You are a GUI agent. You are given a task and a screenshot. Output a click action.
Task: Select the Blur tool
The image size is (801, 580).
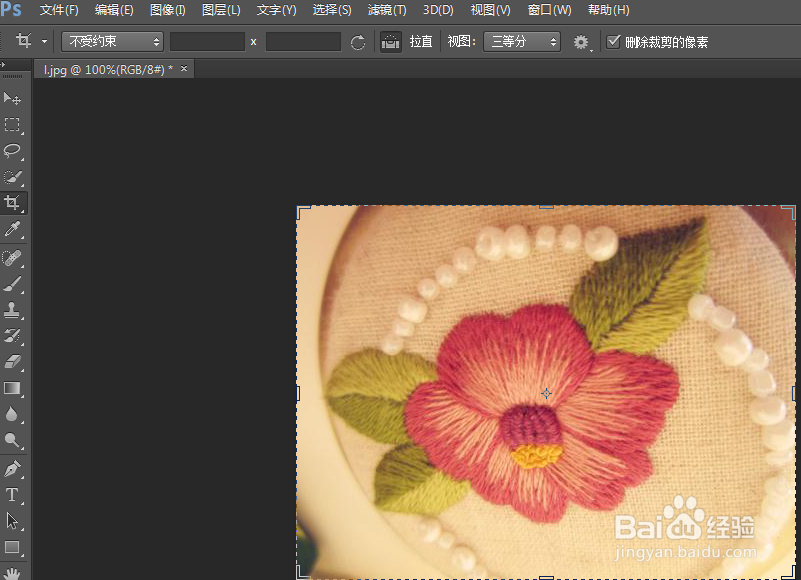(x=12, y=414)
